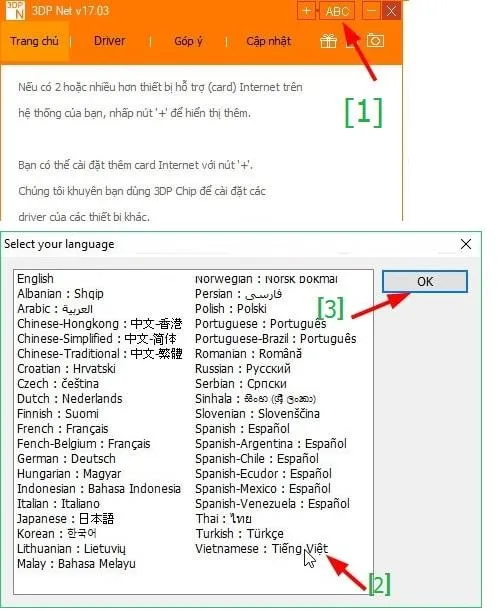Select the Korean language entry
Viewport: 504px width, 611px height.
pos(57,534)
